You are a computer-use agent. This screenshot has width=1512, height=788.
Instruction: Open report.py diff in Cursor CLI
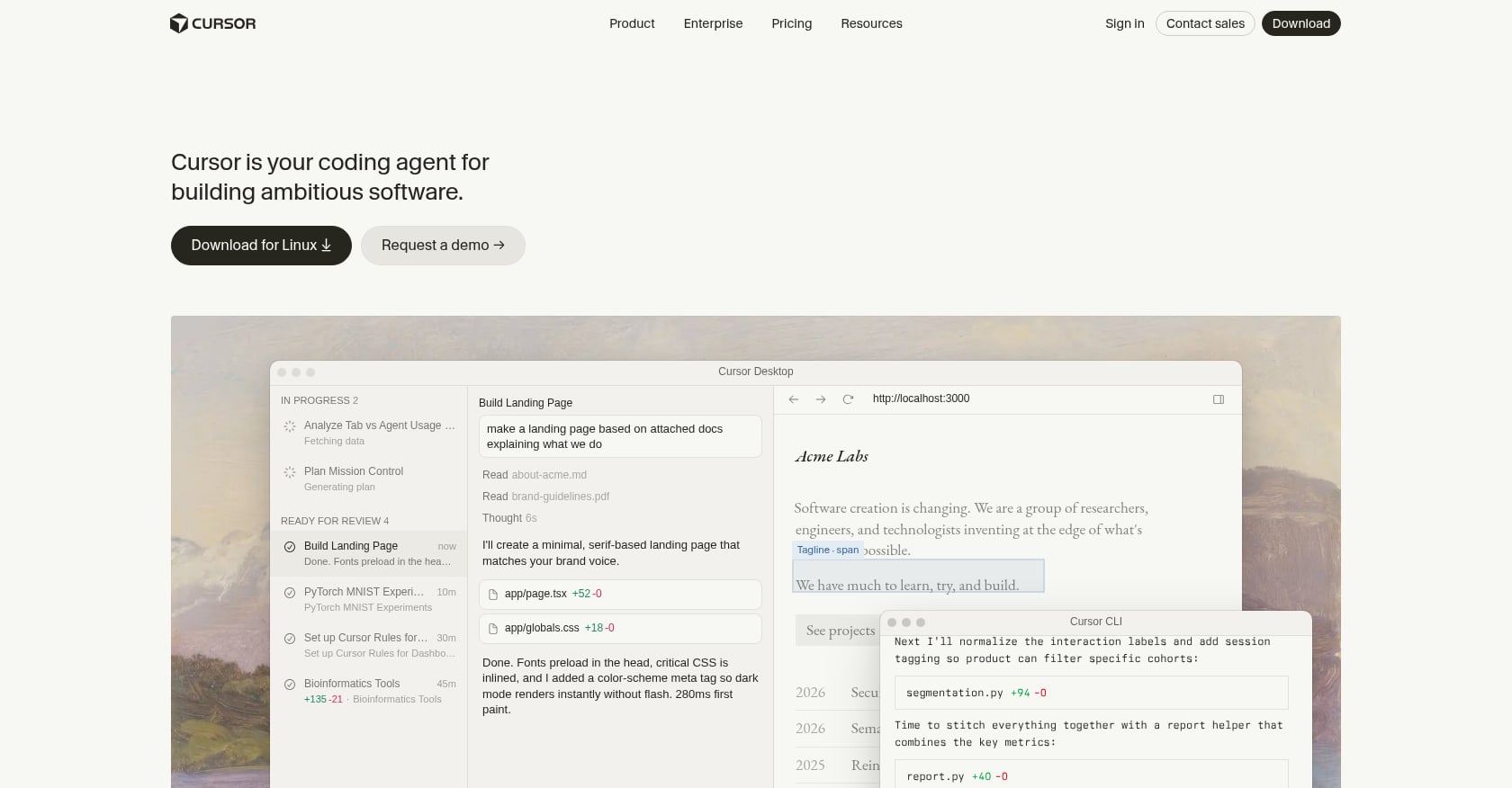(x=1092, y=775)
